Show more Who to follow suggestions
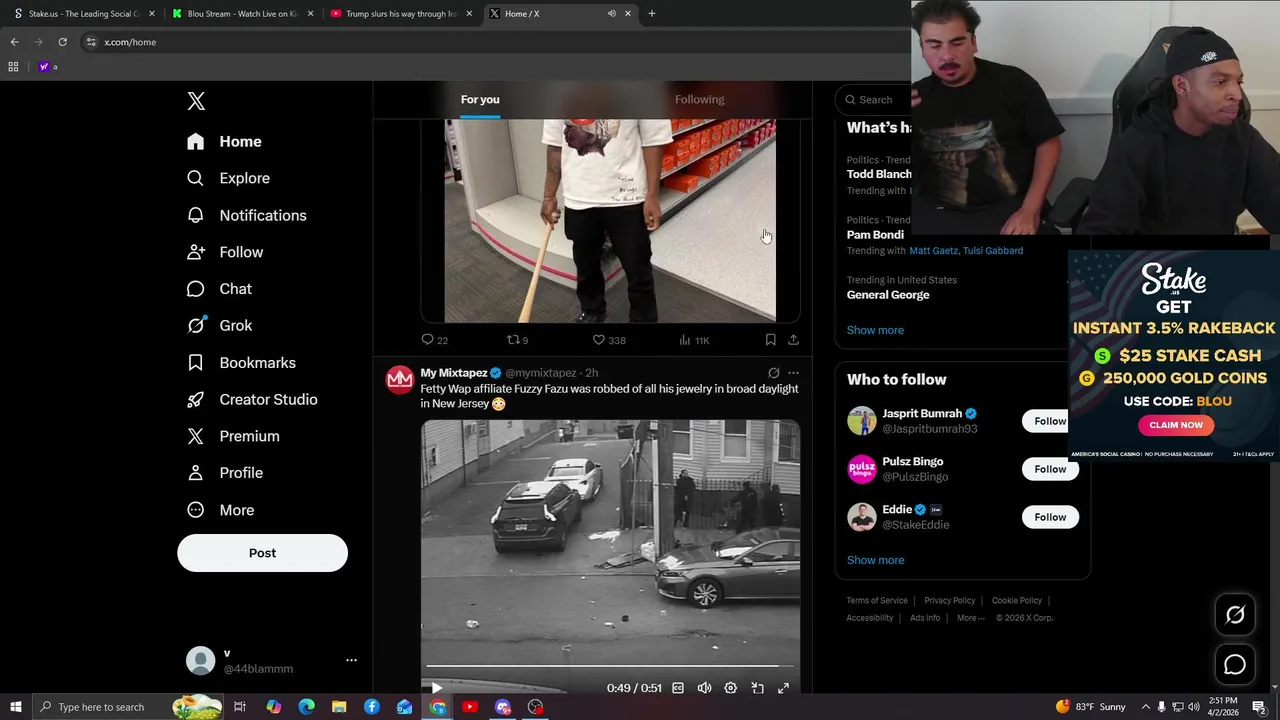Viewport: 1280px width, 720px height. click(875, 560)
